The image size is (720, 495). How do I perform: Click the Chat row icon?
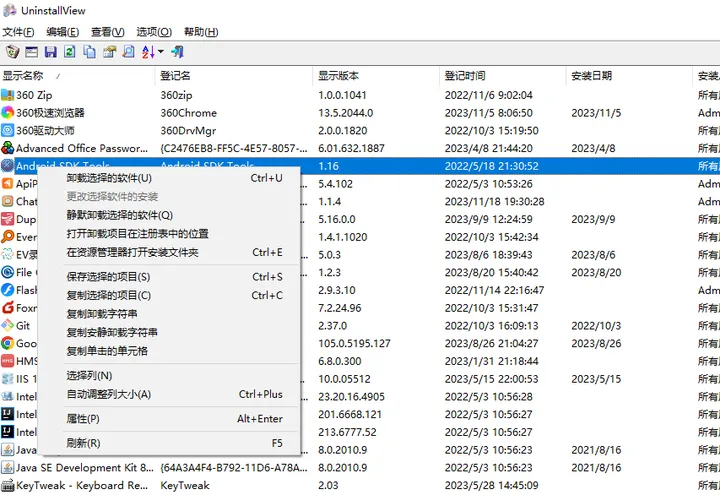(7, 201)
